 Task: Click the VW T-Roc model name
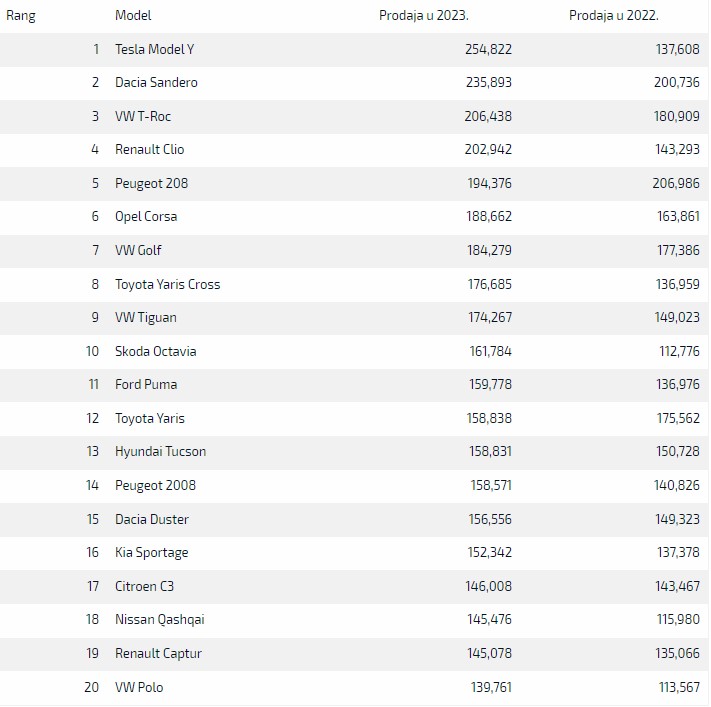tap(143, 116)
